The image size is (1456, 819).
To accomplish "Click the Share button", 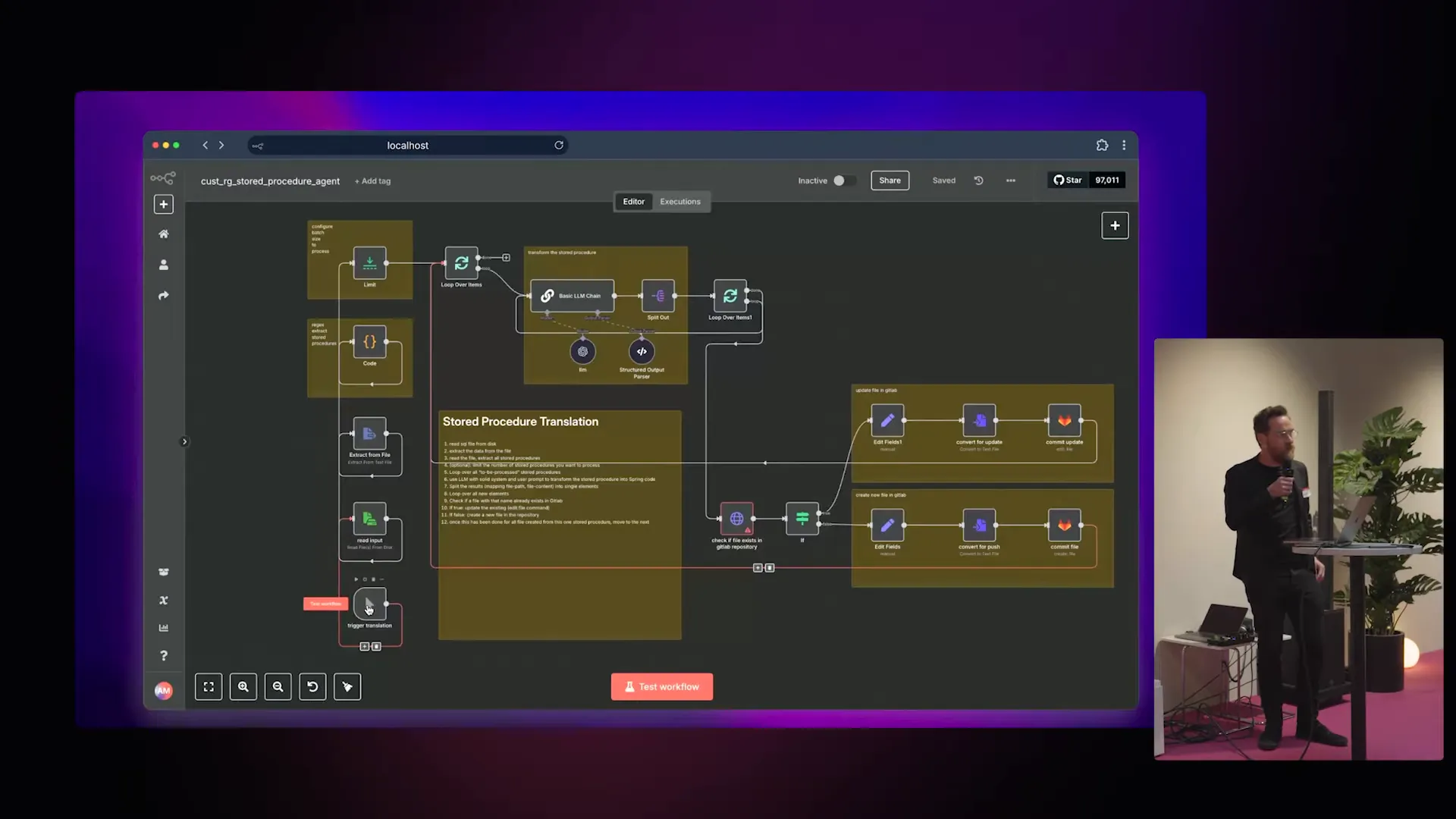I will (x=890, y=180).
